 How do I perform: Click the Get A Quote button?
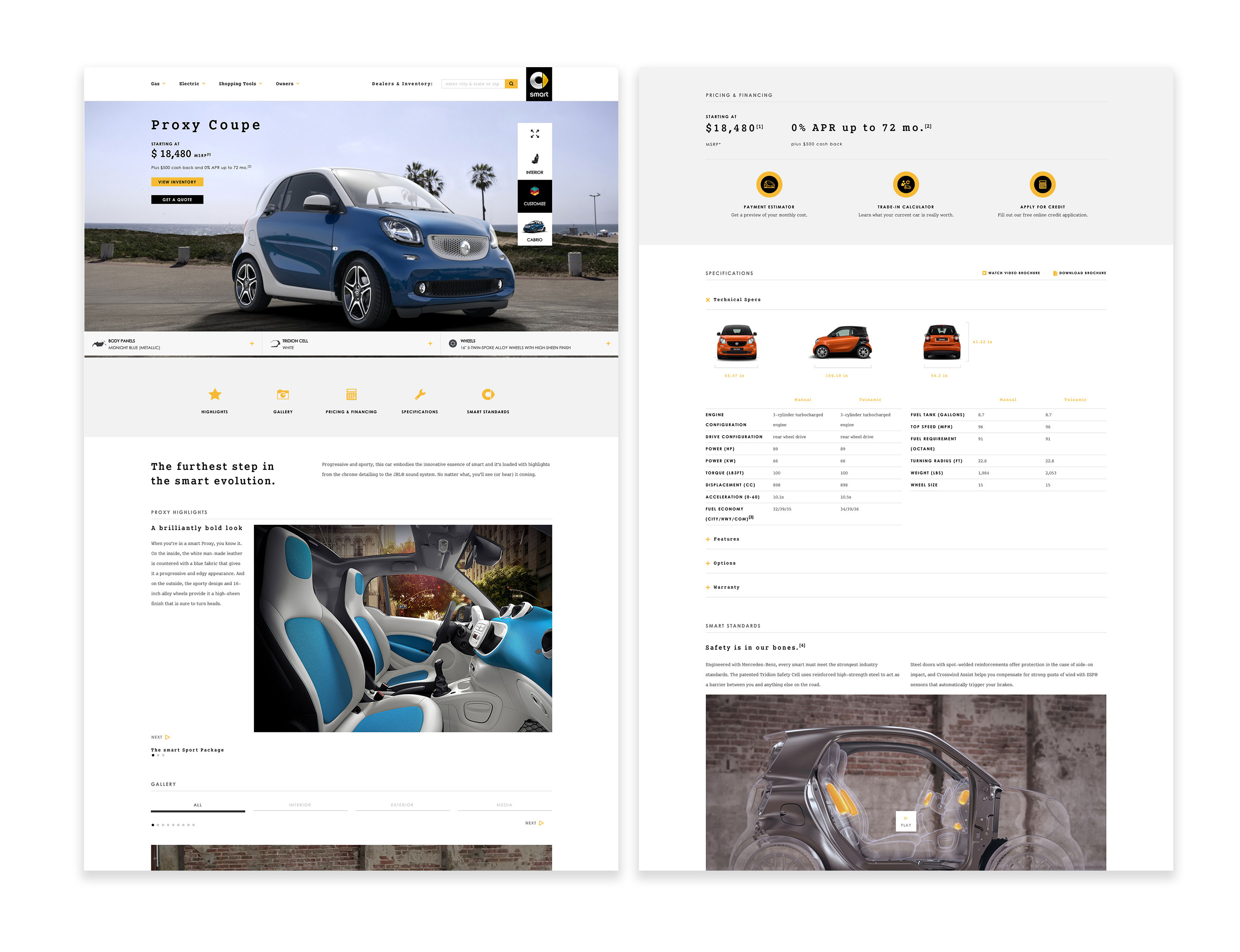pos(177,199)
